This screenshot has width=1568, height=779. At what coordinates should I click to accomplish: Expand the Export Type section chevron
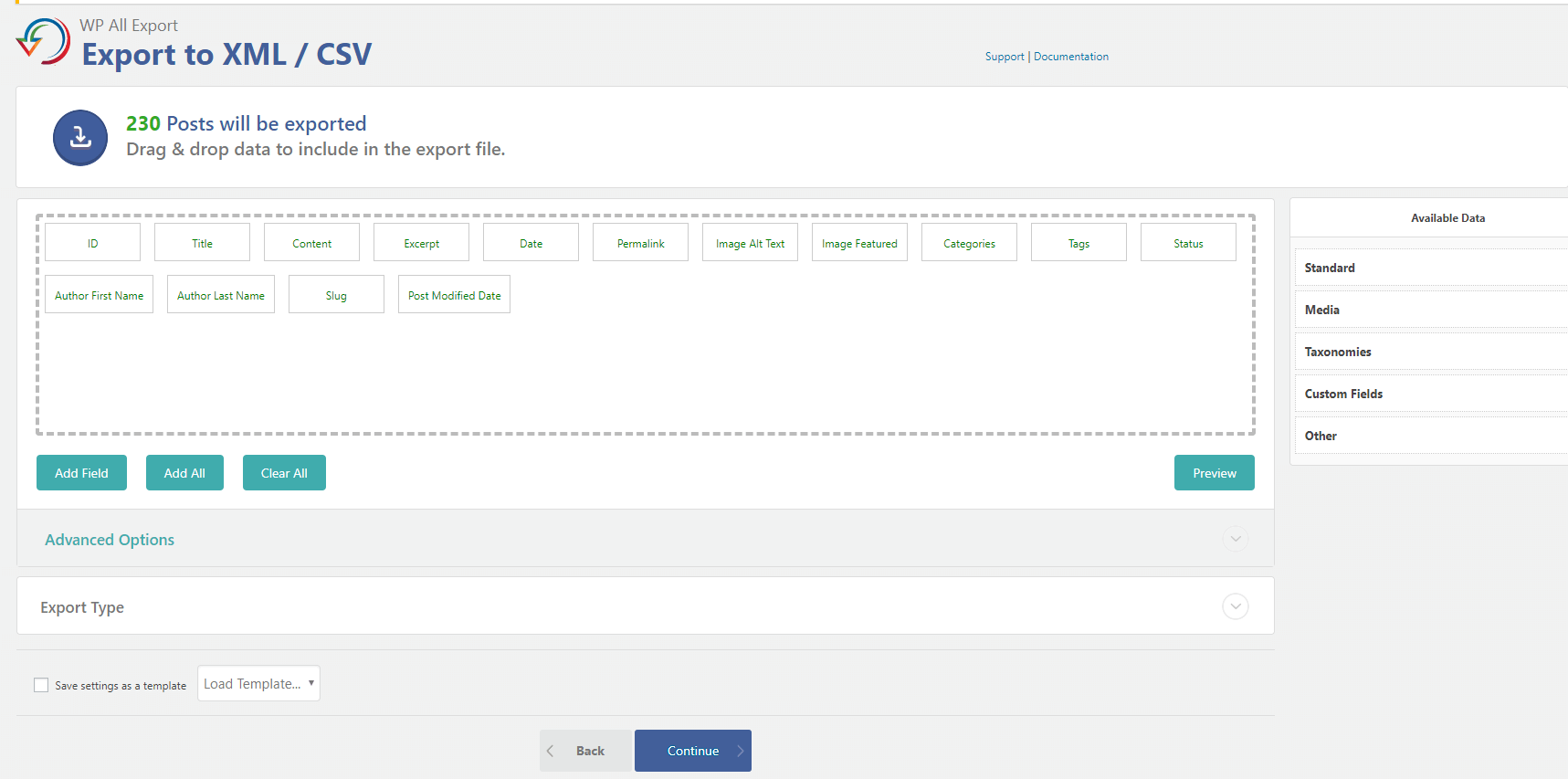(x=1235, y=606)
